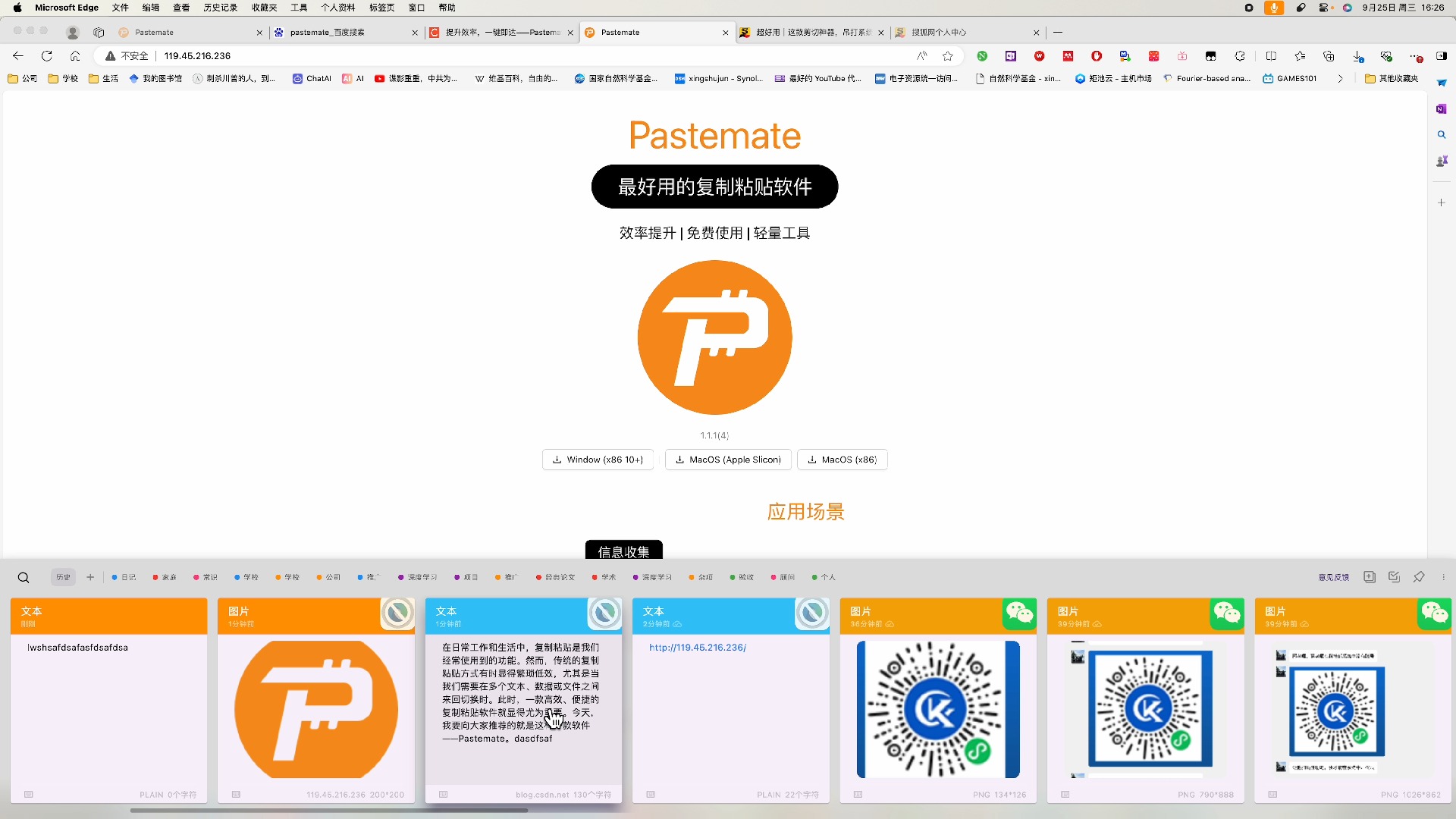The width and height of the screenshot is (1456, 819).
Task: Expand the 公司 bookmarks folder
Action: 23,78
